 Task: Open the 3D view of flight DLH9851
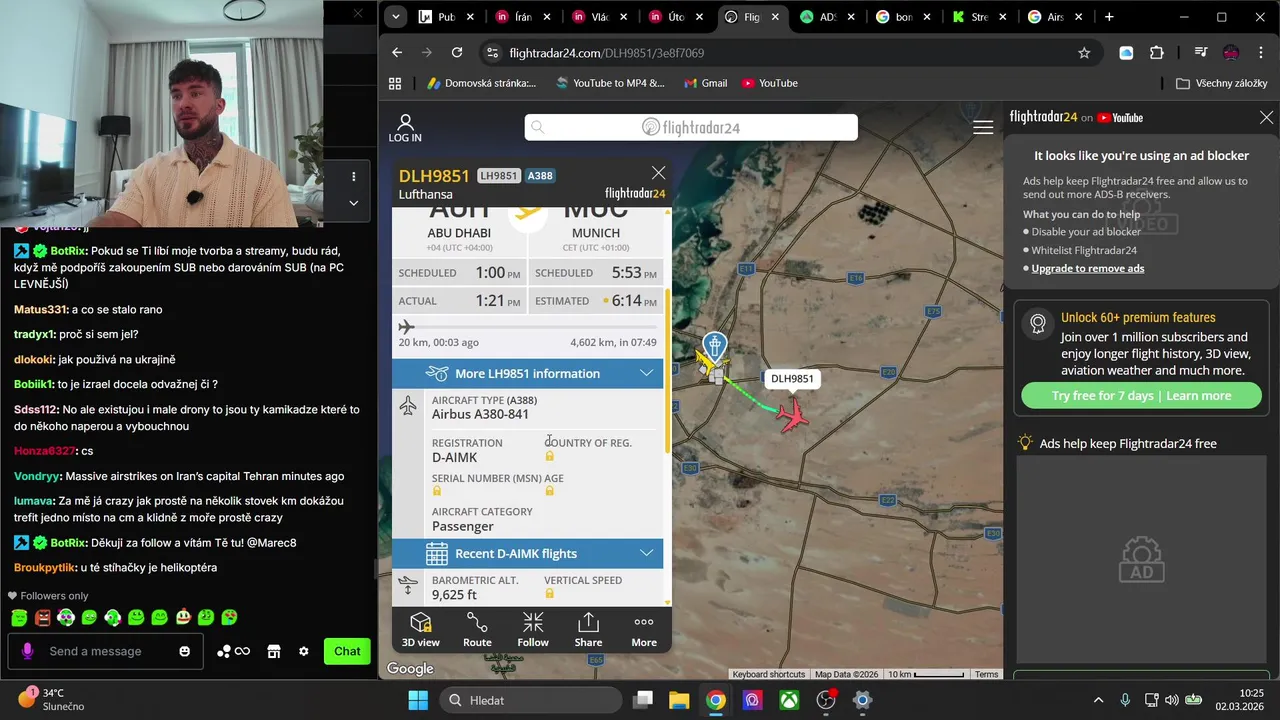pyautogui.click(x=420, y=630)
